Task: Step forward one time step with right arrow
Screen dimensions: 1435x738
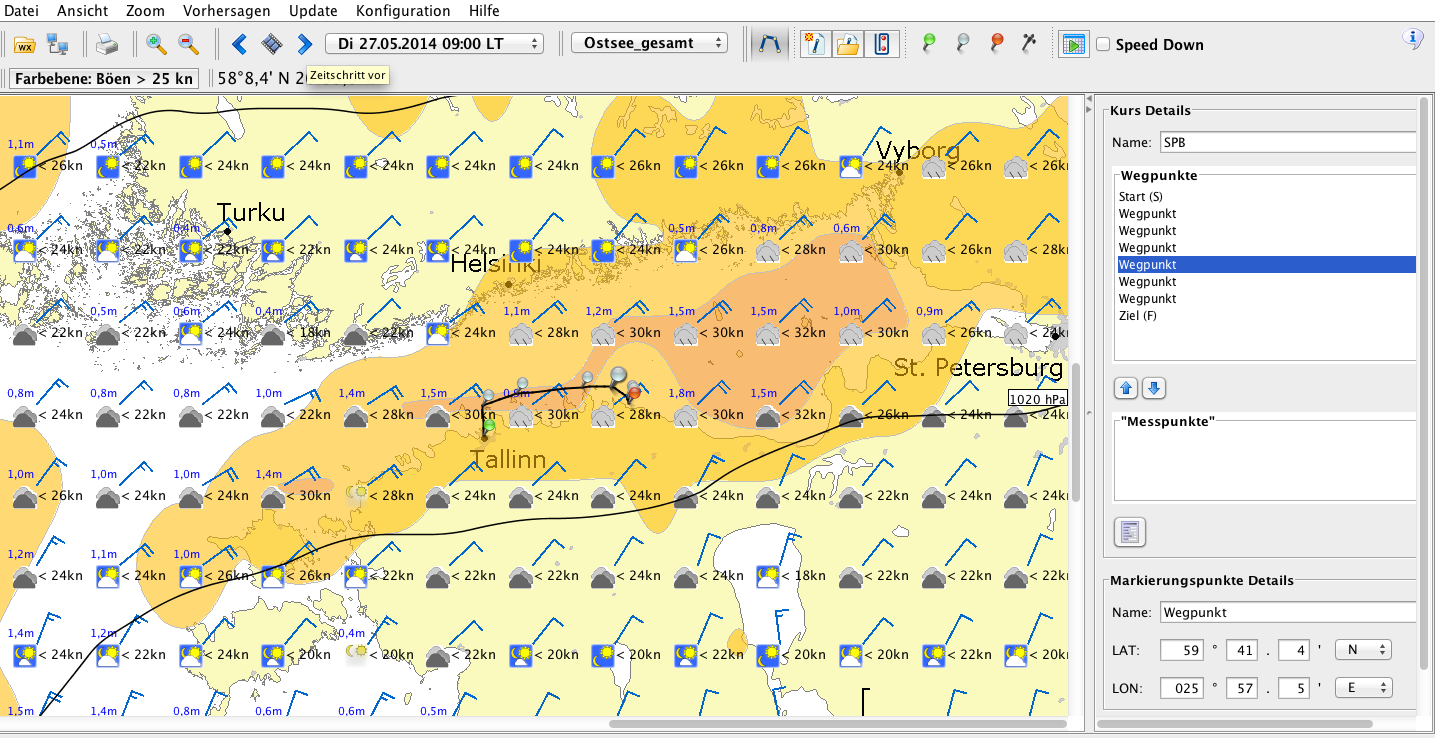Action: click(x=304, y=44)
